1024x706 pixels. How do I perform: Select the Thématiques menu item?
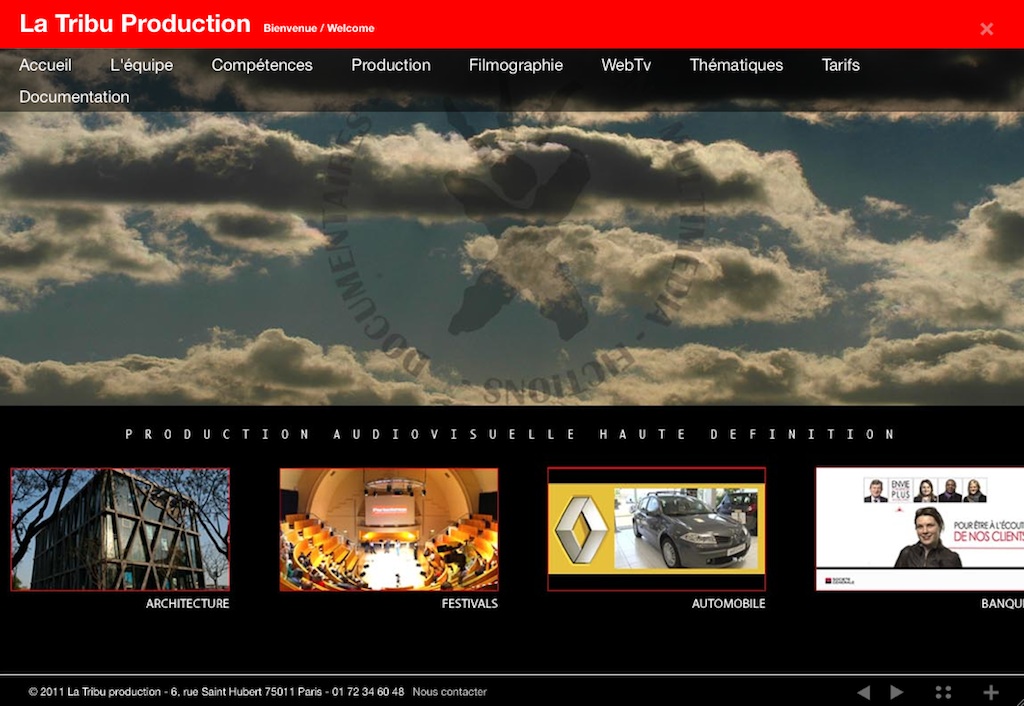[x=736, y=65]
